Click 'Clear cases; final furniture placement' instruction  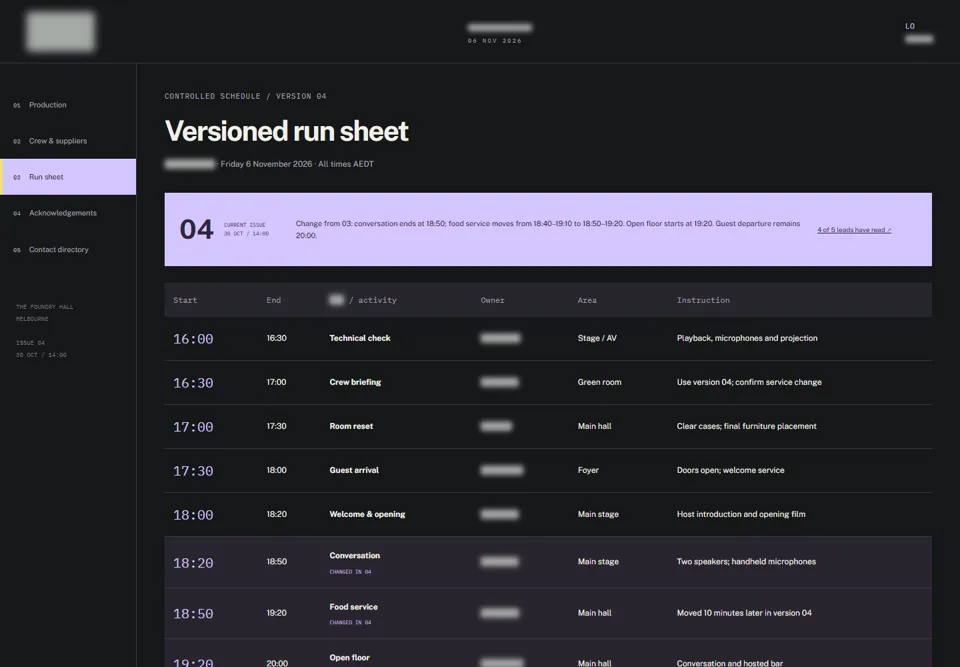[746, 426]
